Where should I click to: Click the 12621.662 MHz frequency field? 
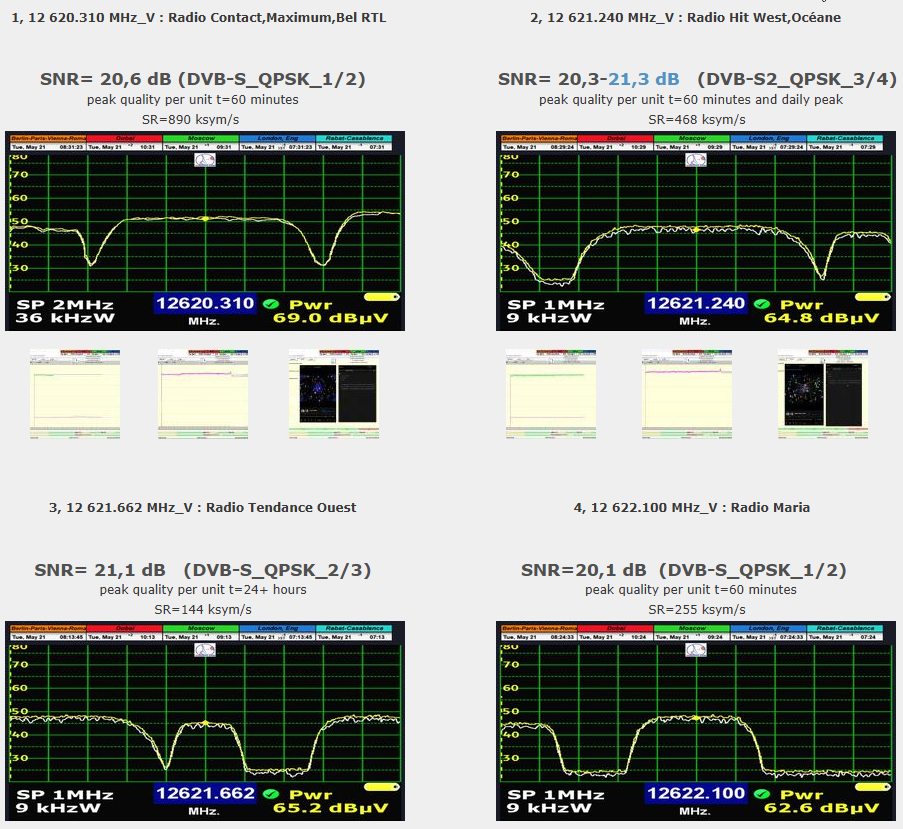[205, 794]
